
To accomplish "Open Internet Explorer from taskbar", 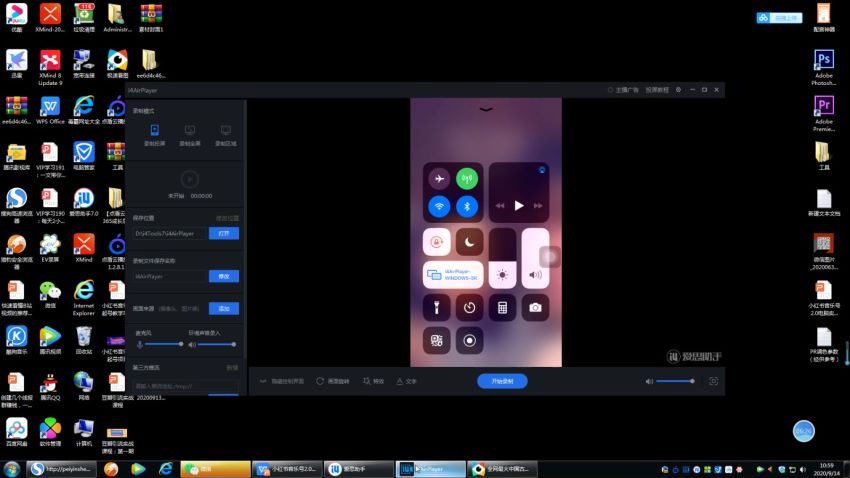I will tap(165, 469).
